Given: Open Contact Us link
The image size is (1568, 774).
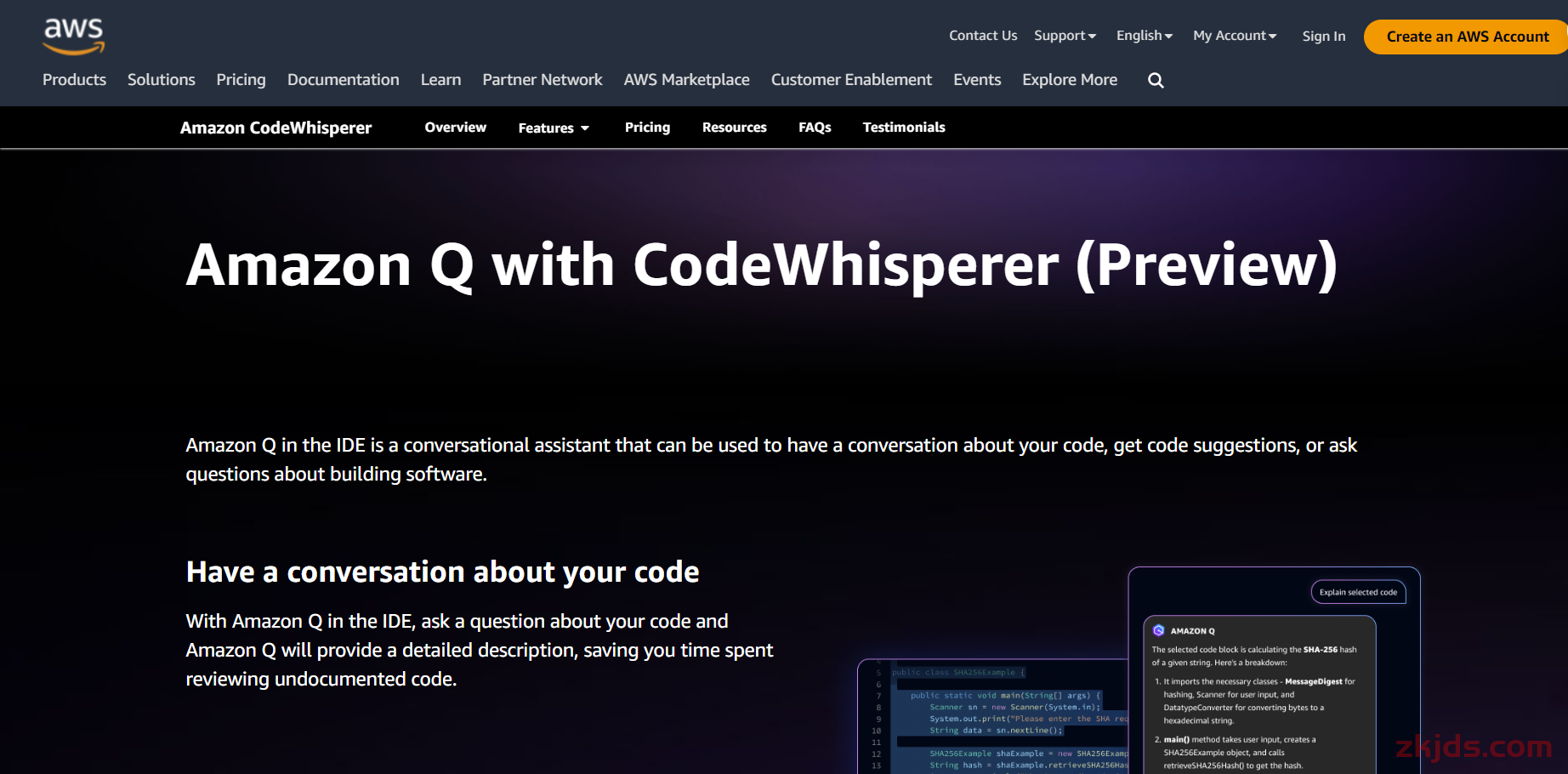Looking at the screenshot, I should point(983,36).
